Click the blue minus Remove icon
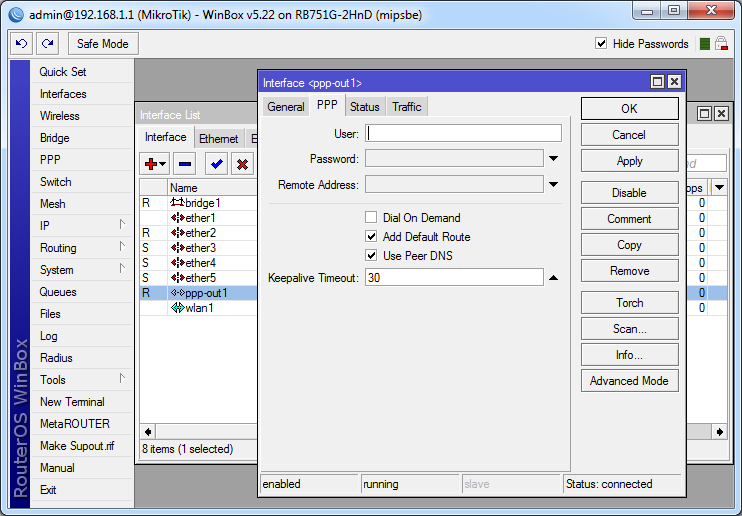Screen dimensions: 742x516 point(185,164)
